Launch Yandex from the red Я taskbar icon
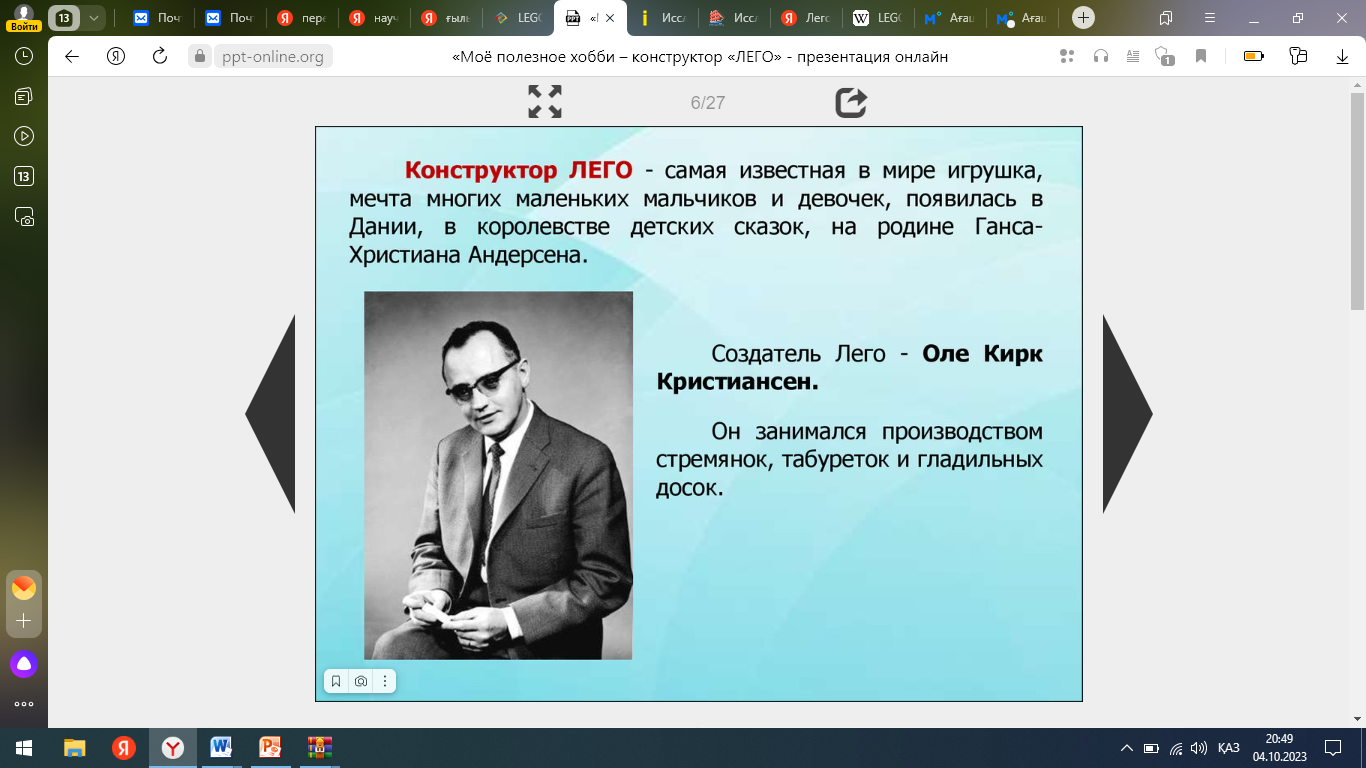This screenshot has height=768, width=1366. pos(123,748)
